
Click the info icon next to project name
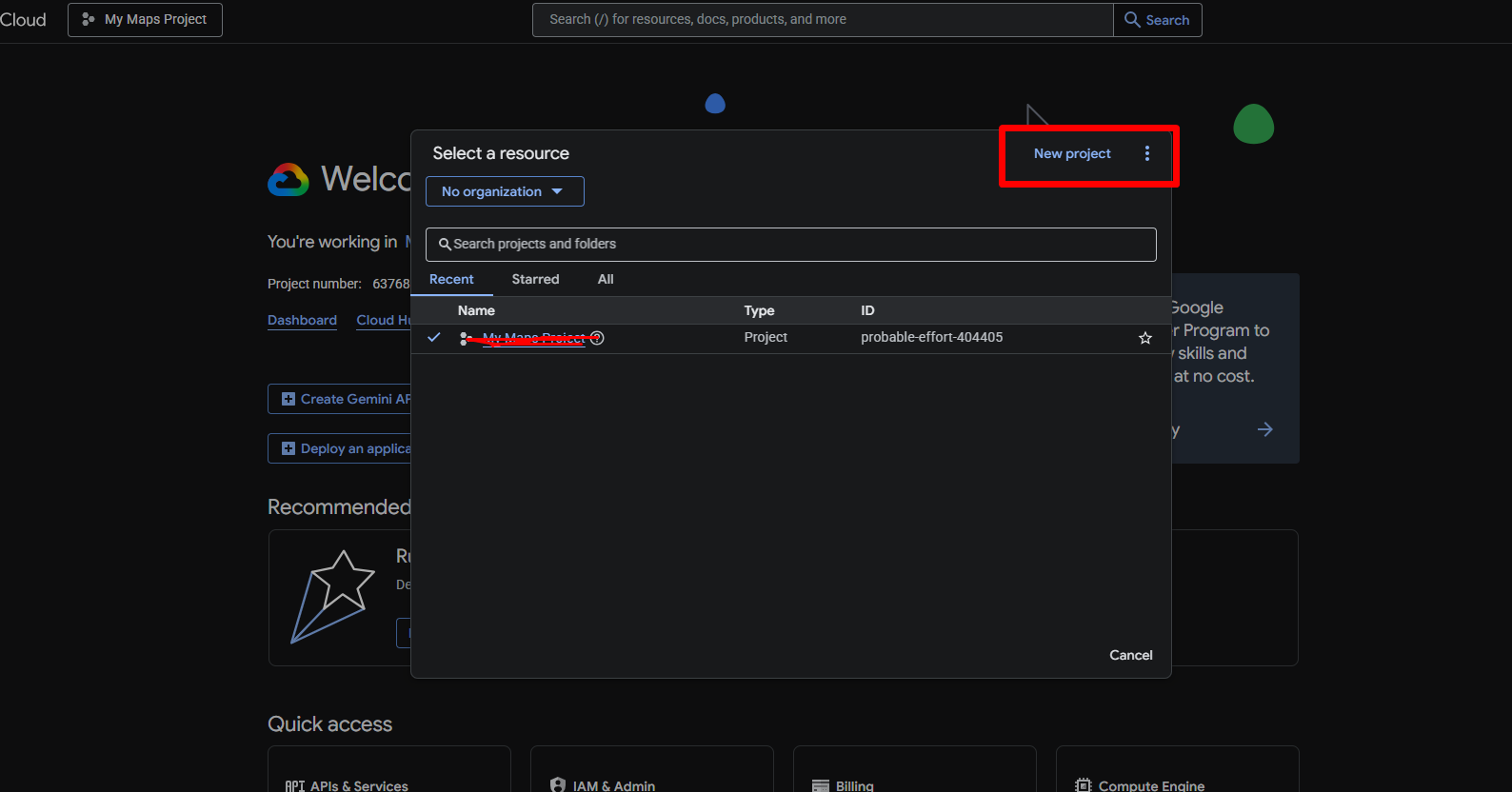(x=597, y=338)
